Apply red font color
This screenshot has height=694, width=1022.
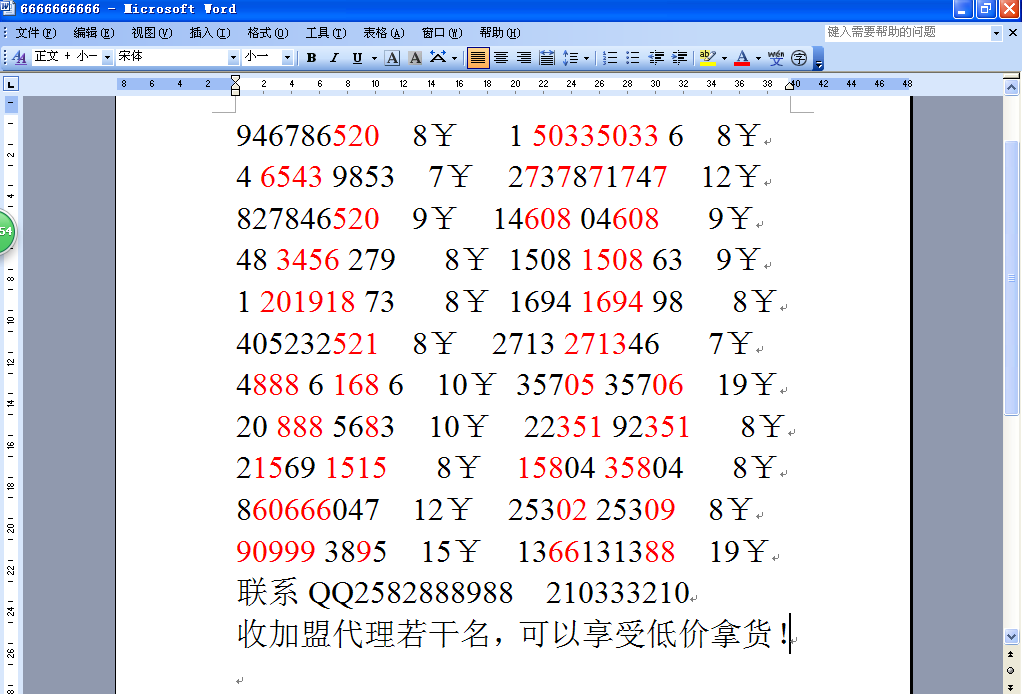742,58
